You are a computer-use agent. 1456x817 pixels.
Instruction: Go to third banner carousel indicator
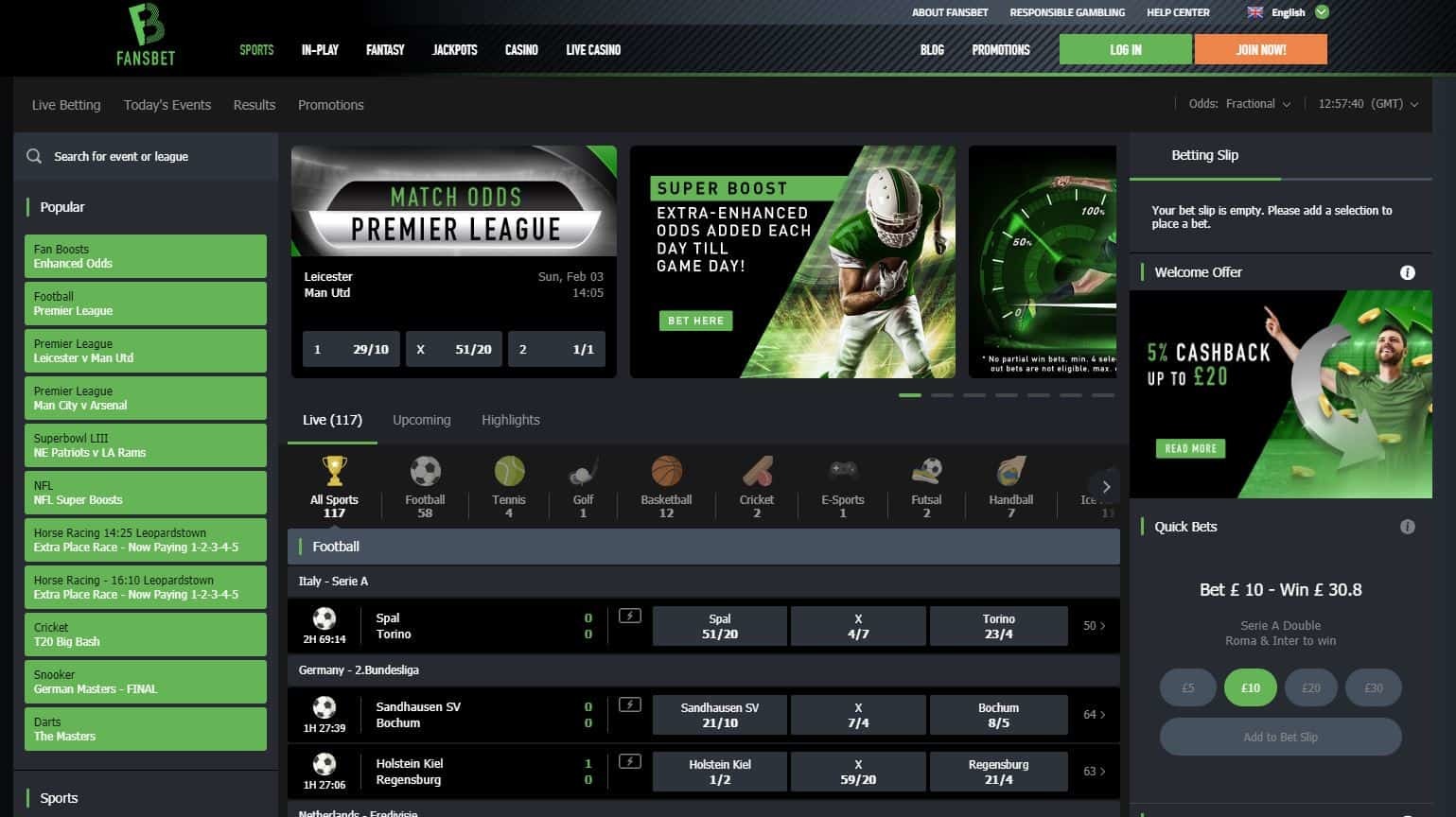[974, 395]
